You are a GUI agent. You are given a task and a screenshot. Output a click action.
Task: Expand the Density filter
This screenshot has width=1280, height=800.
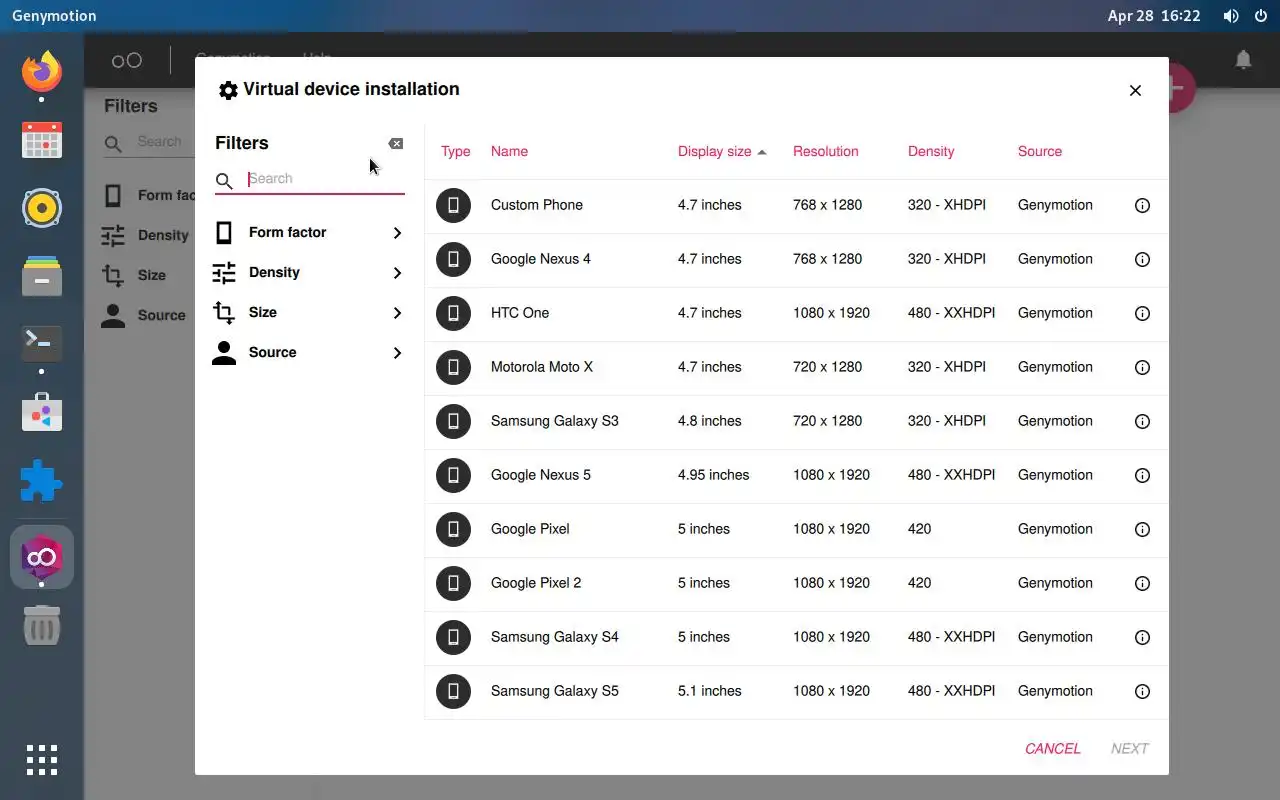click(310, 272)
